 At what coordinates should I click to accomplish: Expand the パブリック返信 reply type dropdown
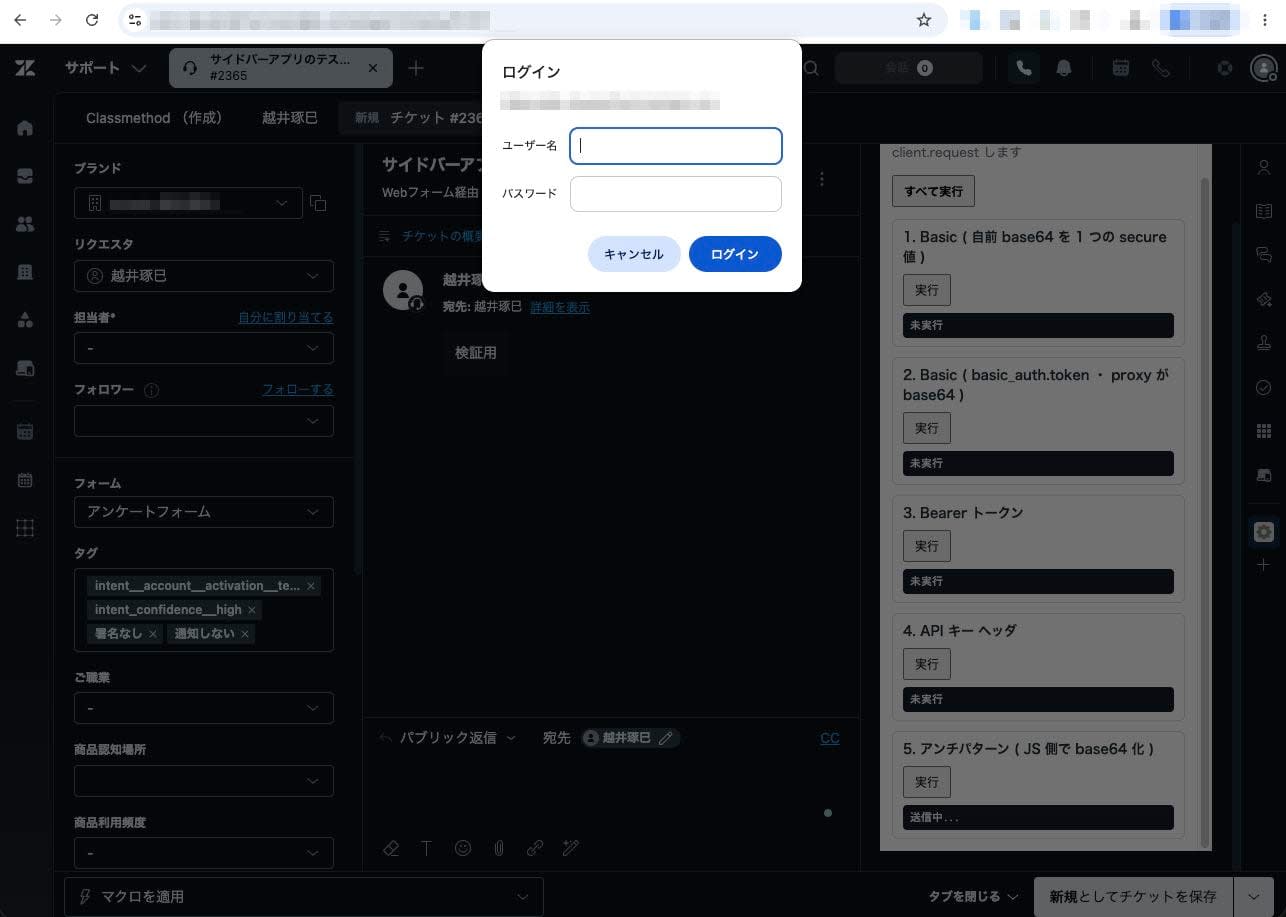click(458, 738)
